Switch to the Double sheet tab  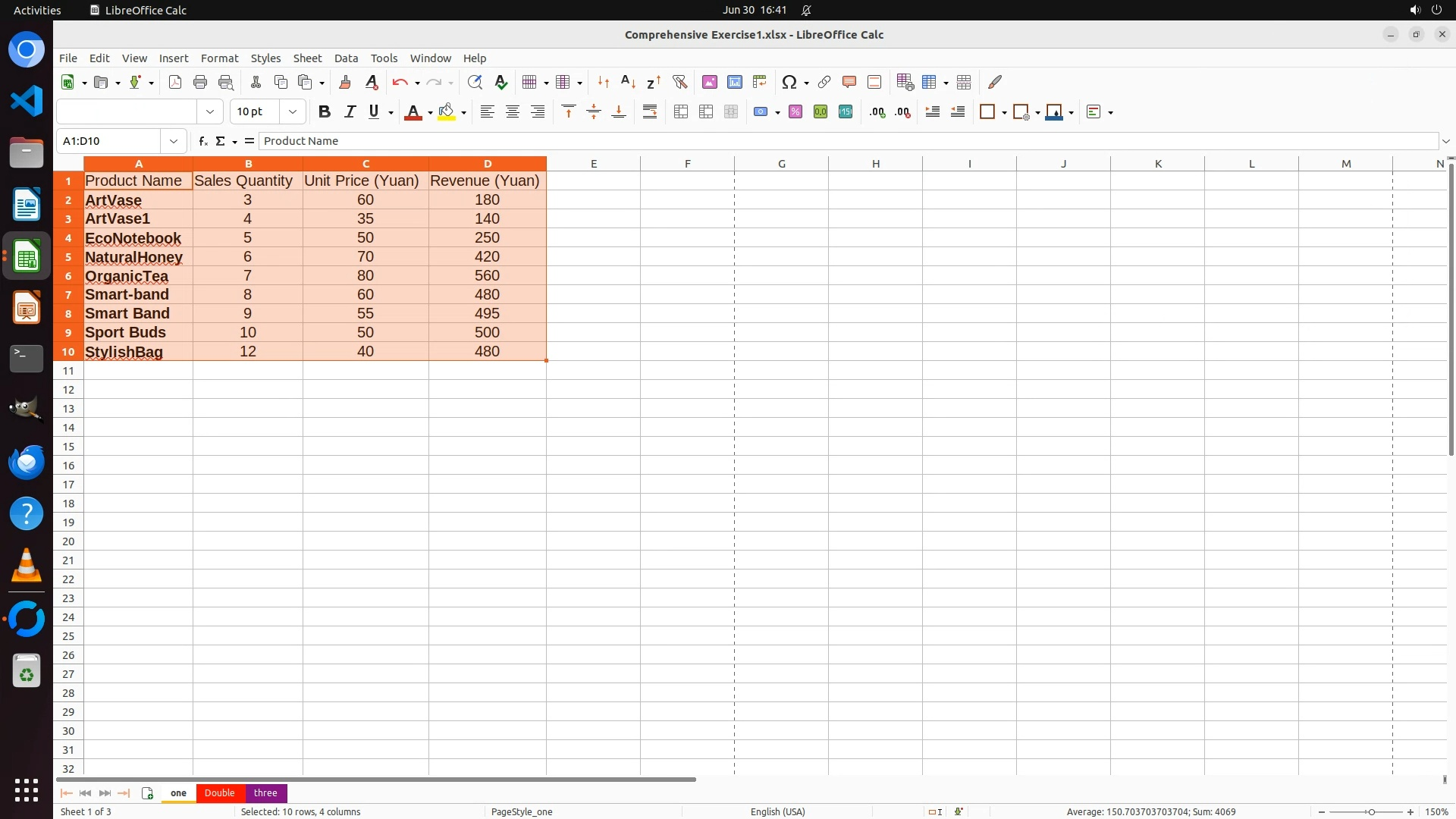pos(219,793)
